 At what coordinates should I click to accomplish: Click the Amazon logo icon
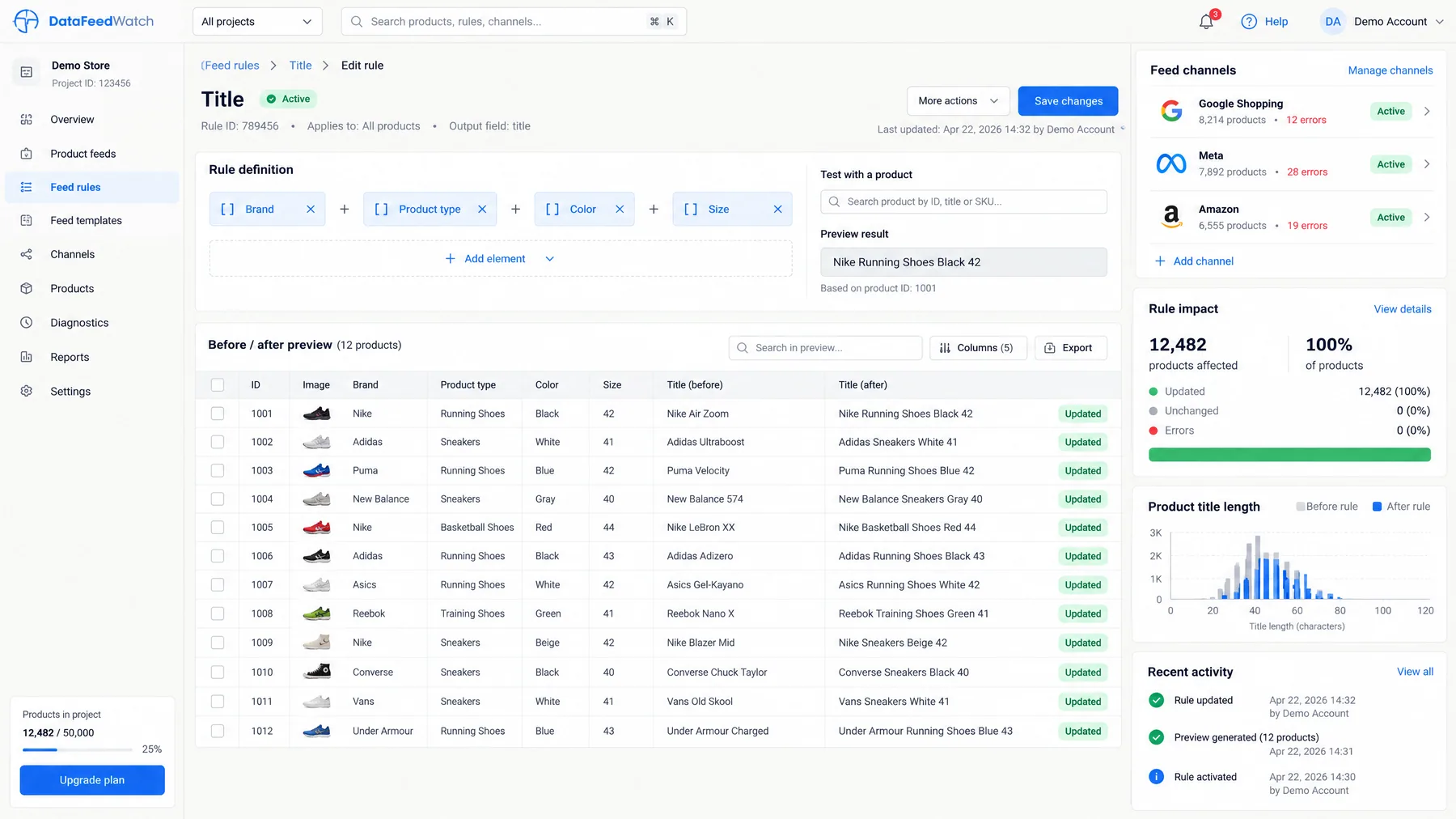pos(1171,217)
